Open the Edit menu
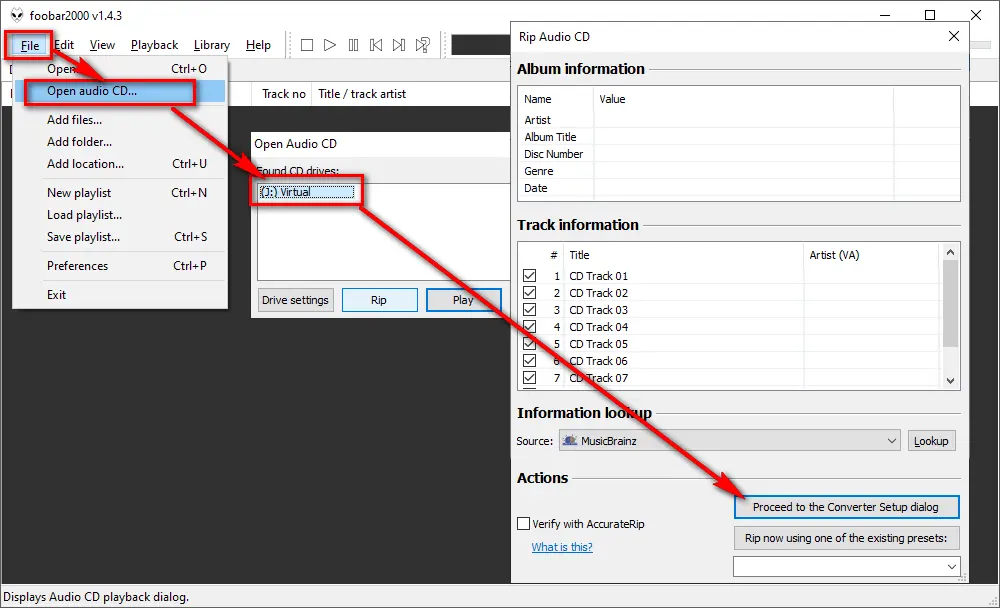The image size is (1000, 608). click(x=64, y=45)
